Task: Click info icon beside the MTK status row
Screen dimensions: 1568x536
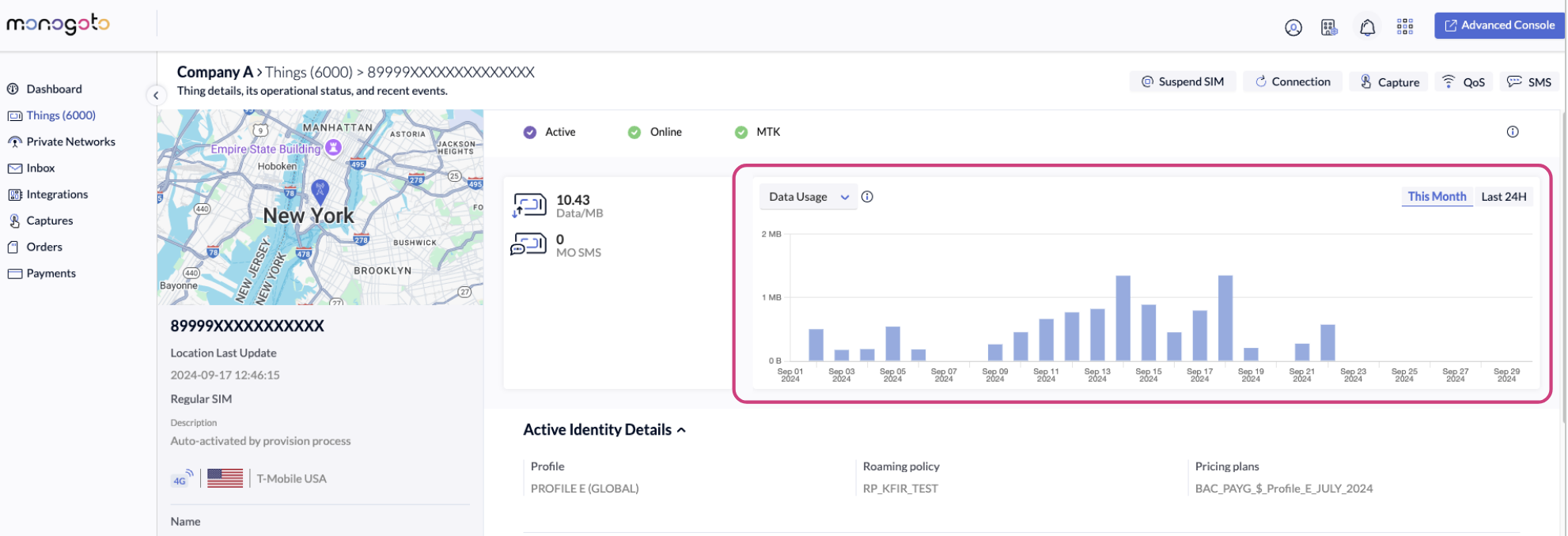Action: point(1512,132)
